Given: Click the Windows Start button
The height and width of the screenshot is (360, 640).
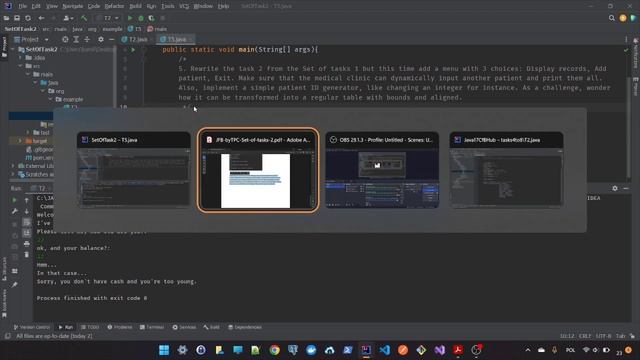Looking at the screenshot, I should pyautogui.click(x=164, y=350).
